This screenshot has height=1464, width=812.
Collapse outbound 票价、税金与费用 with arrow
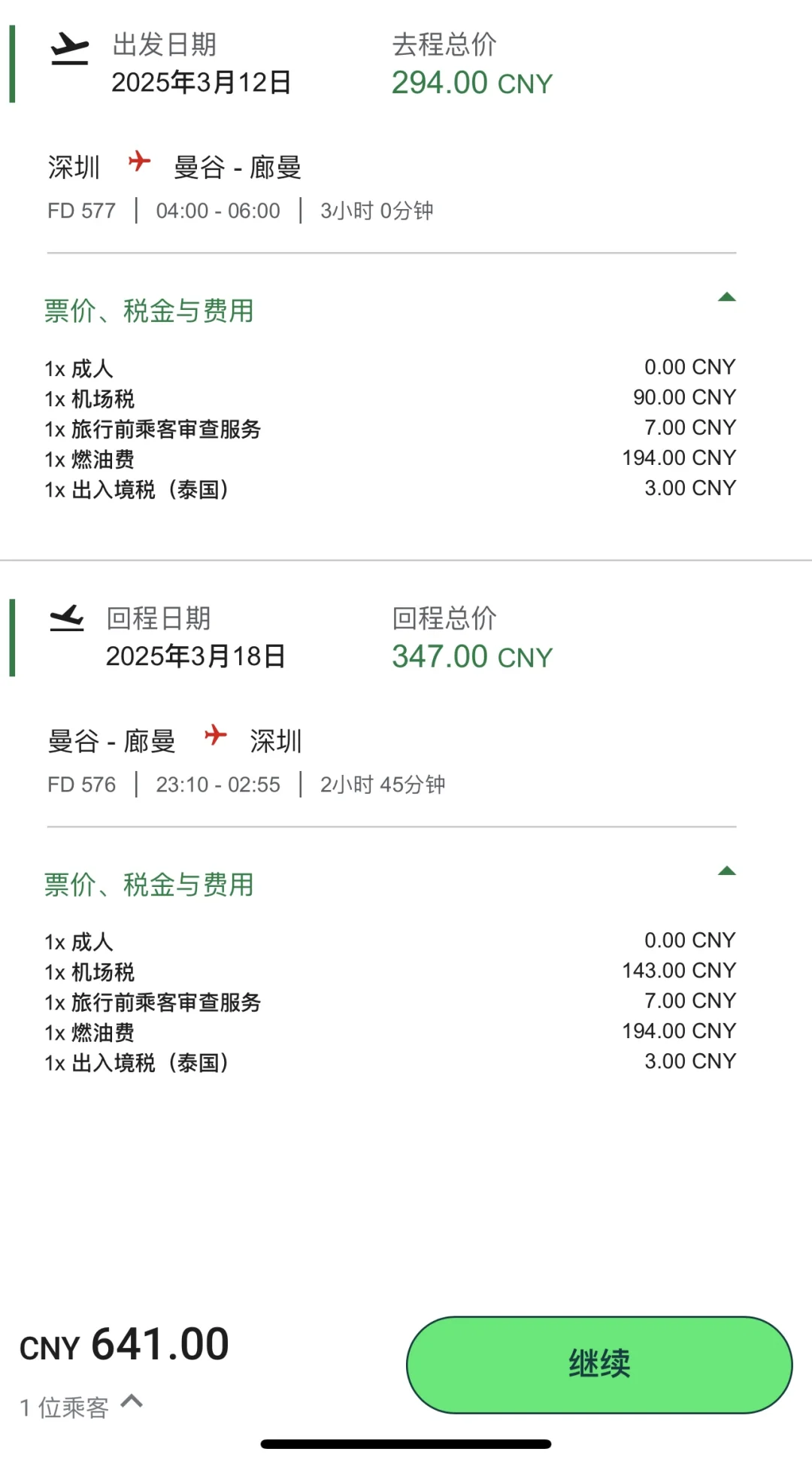point(726,297)
